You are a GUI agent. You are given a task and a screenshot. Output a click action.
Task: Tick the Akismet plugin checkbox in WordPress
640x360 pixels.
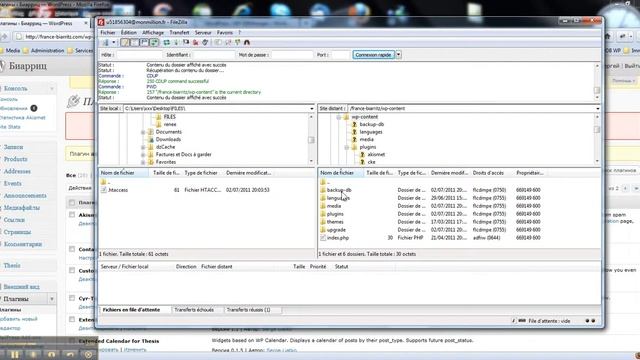pyautogui.click(x=72, y=215)
